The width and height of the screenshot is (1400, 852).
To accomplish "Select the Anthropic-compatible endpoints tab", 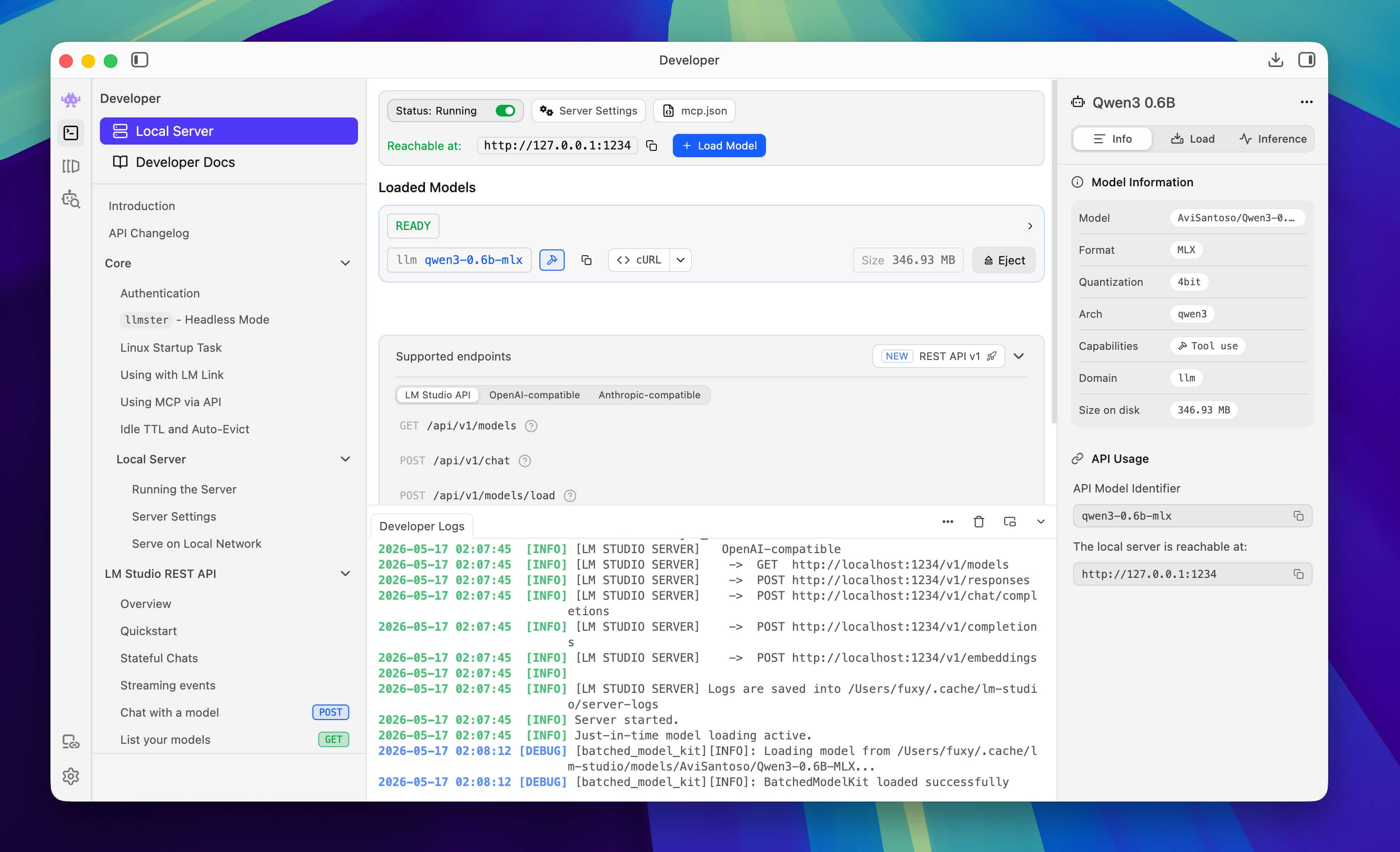I will click(649, 394).
